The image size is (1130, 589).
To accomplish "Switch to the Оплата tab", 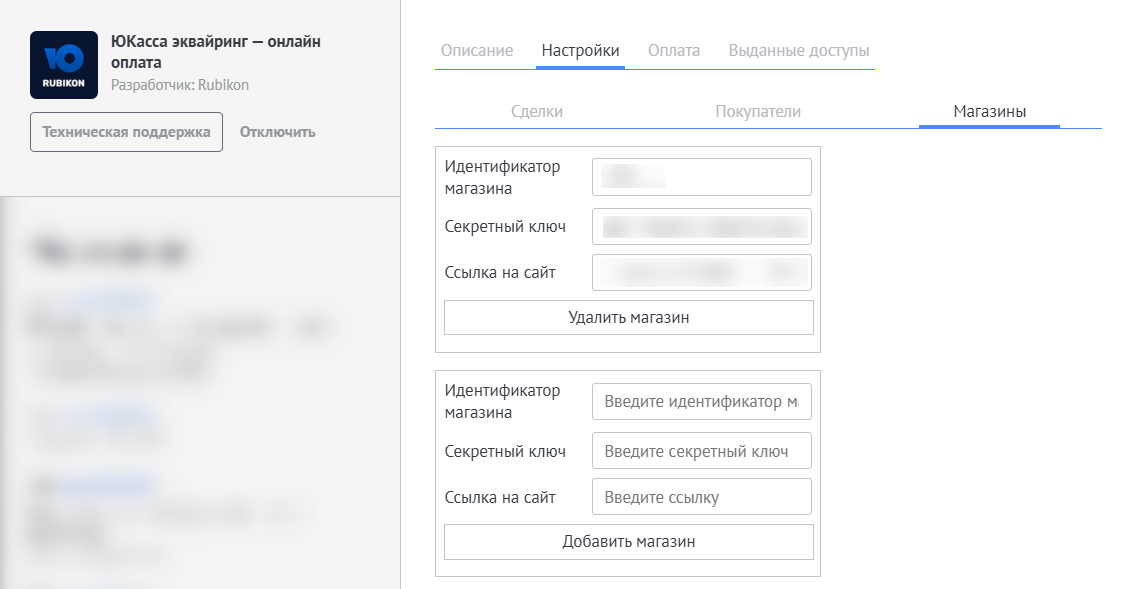I will point(674,50).
